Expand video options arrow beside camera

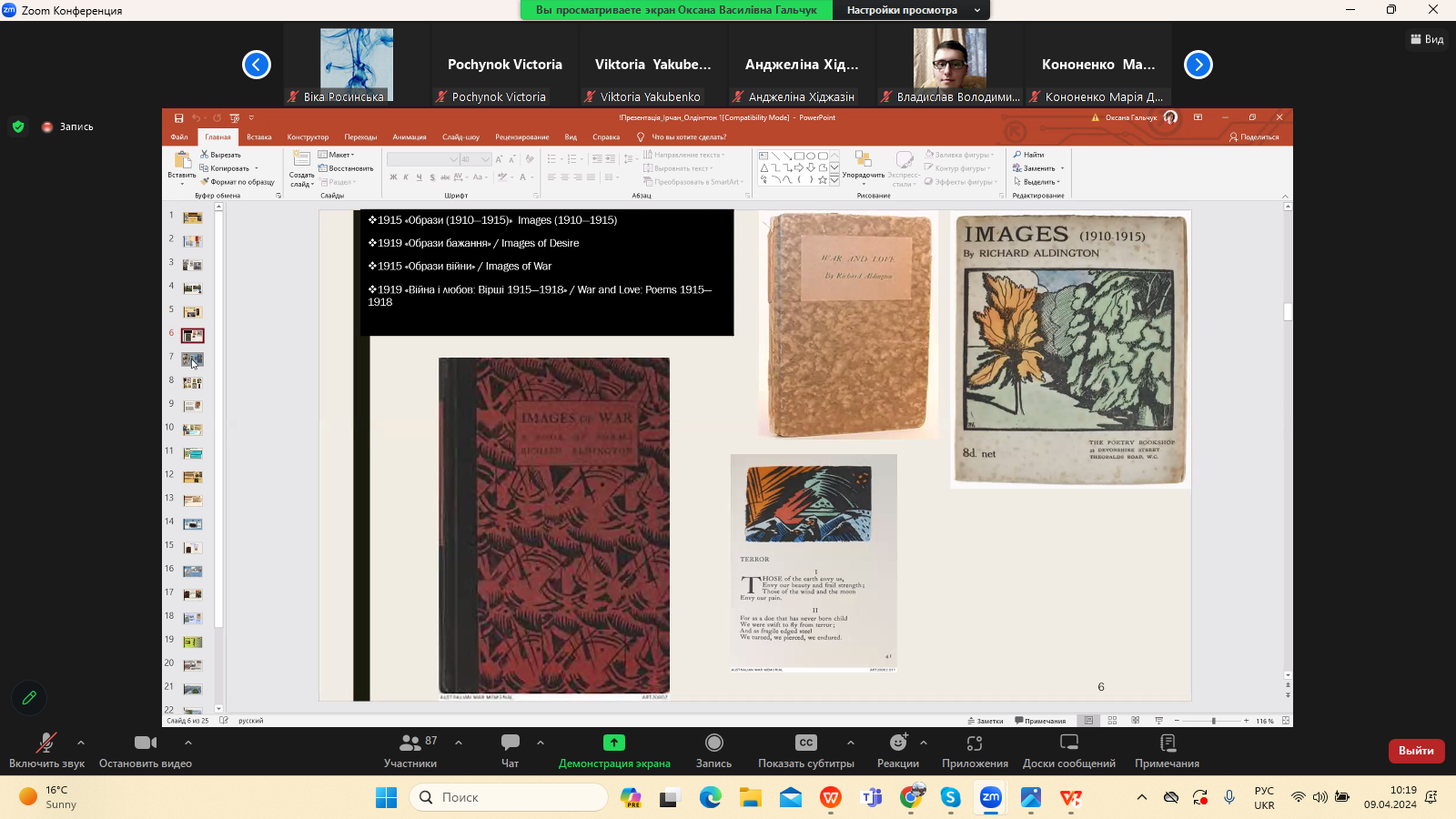pos(188,743)
